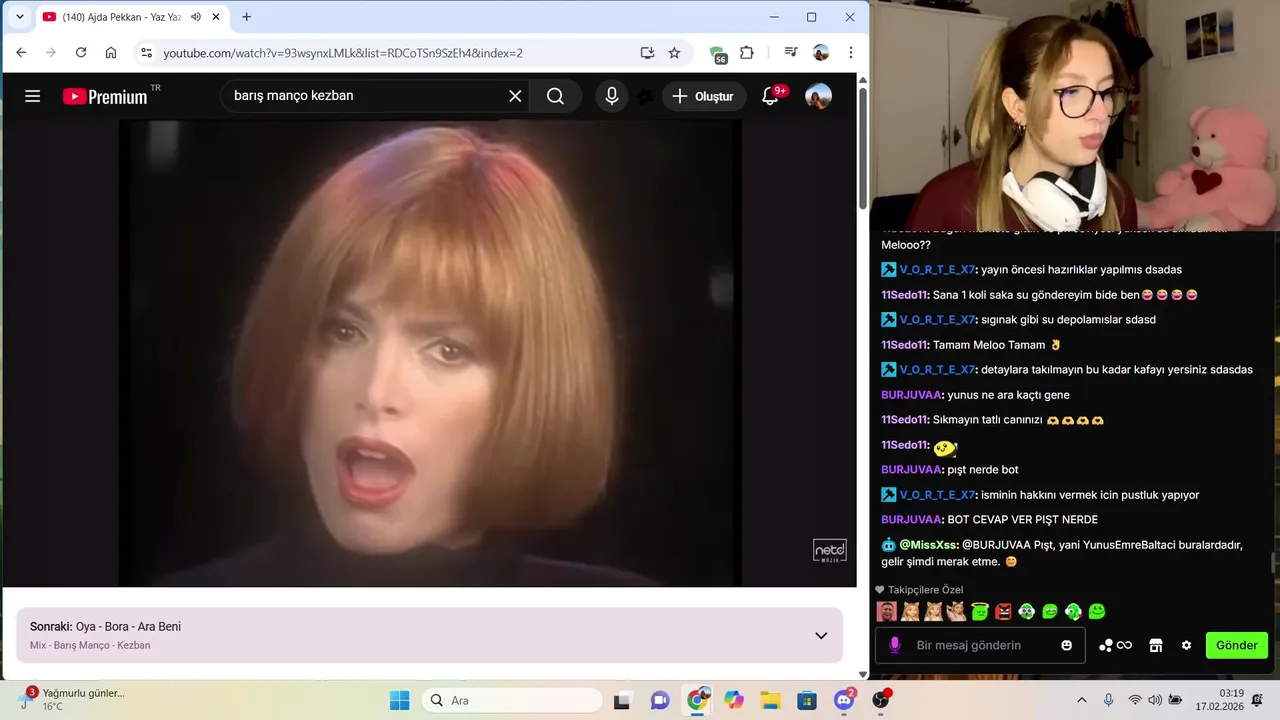Bookmark this page with star icon

coord(674,53)
